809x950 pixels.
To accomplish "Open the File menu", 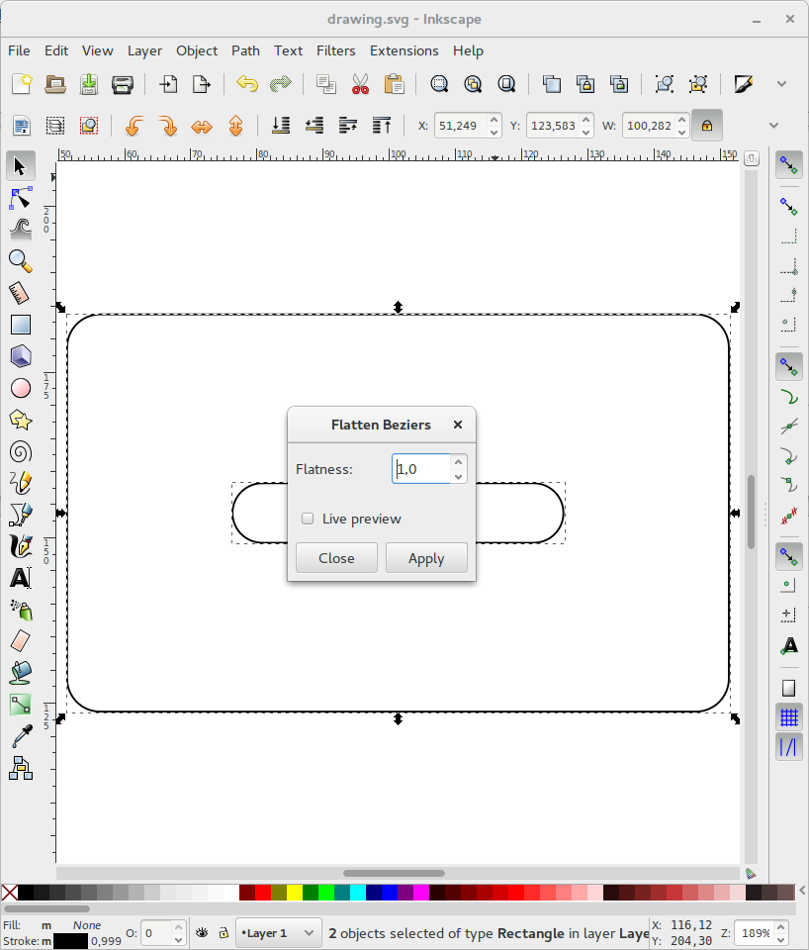I will click(19, 51).
